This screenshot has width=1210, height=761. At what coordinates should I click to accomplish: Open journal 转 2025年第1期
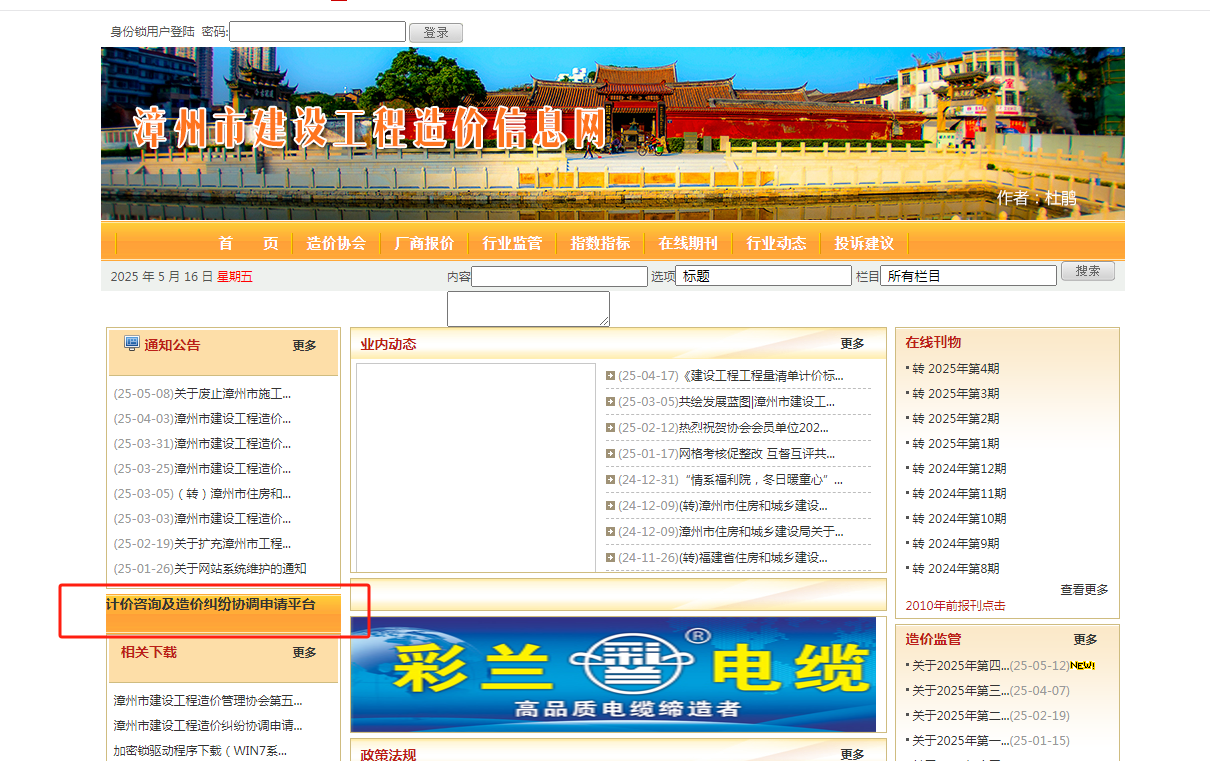tap(955, 444)
